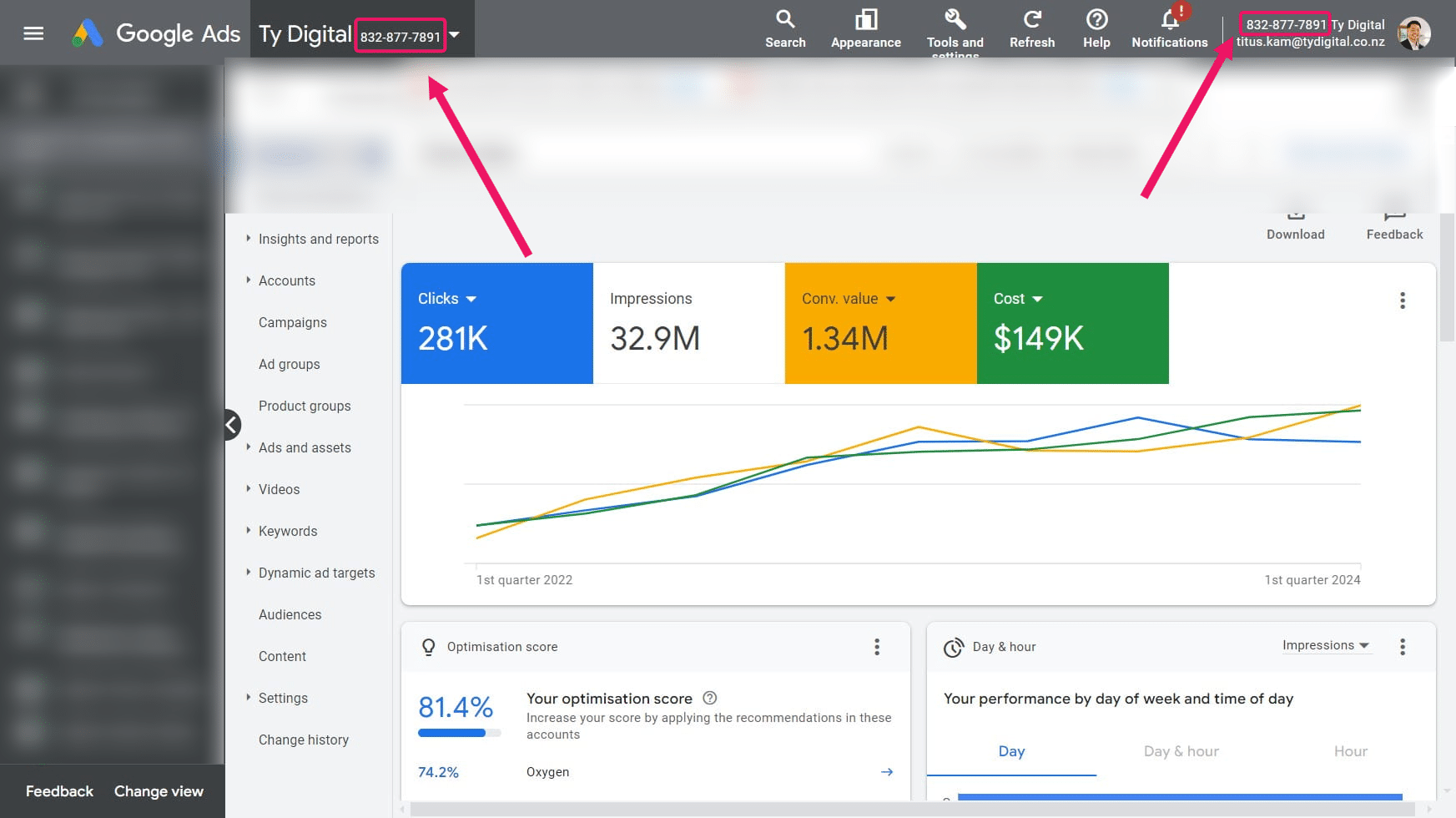The height and width of the screenshot is (818, 1456).
Task: Open the Ty Digital account selector dropdown
Action: point(455,36)
